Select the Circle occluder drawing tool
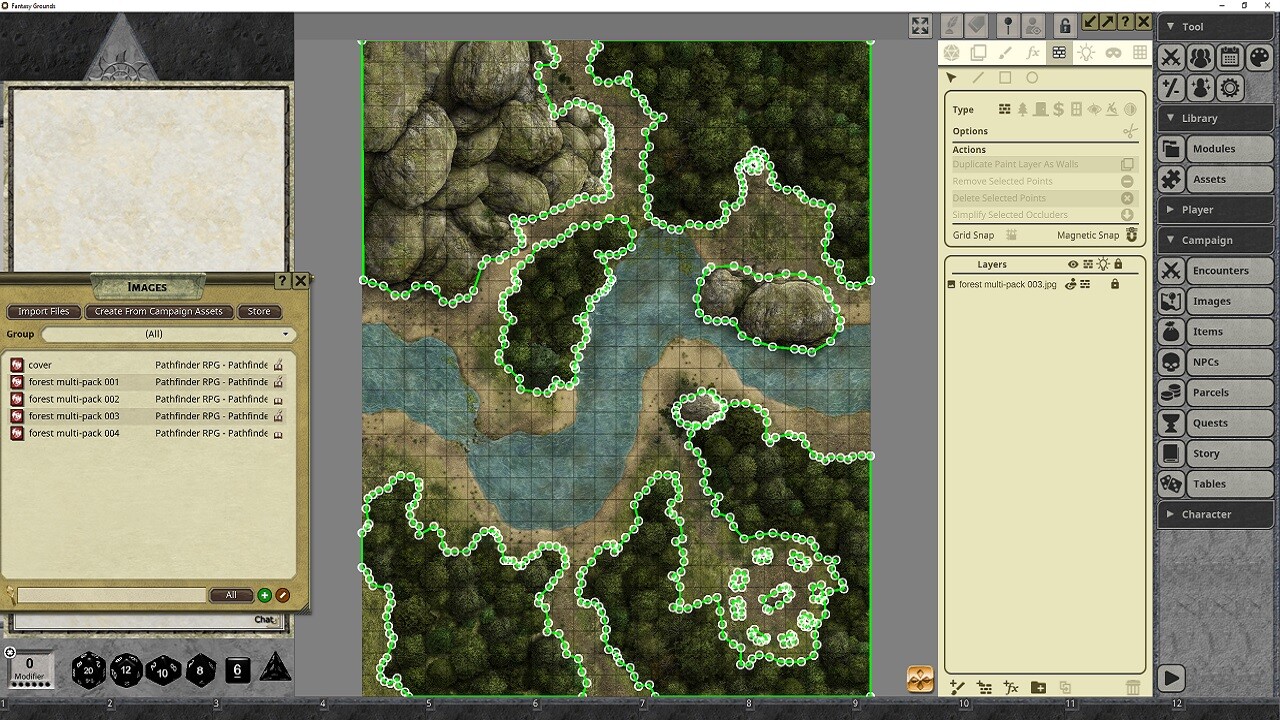 tap(1032, 77)
